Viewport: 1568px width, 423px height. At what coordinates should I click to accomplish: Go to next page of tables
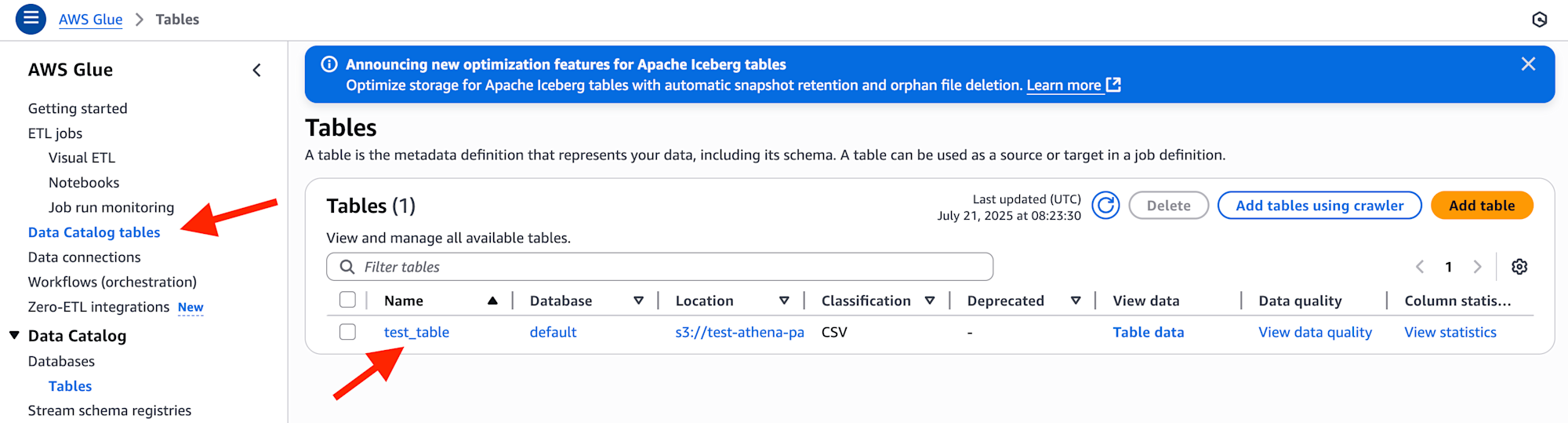click(x=1477, y=267)
